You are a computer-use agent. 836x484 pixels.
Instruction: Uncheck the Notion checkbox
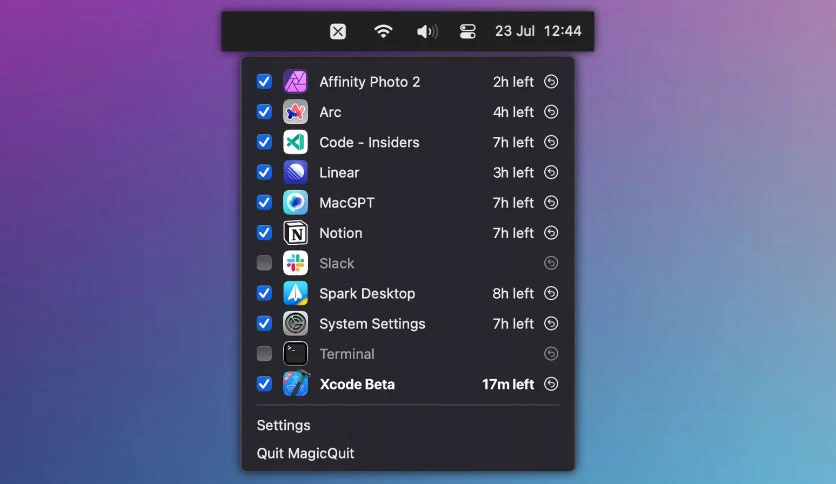[264, 233]
